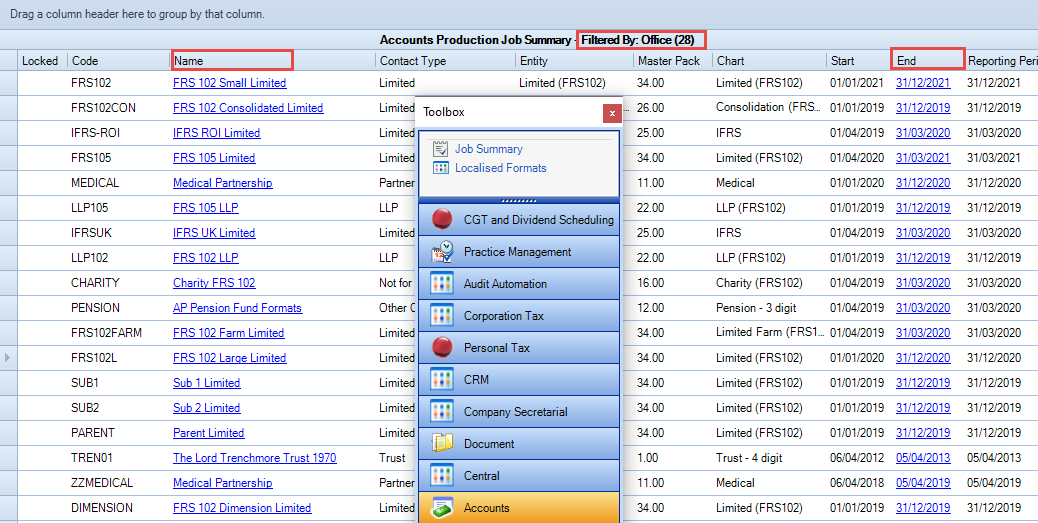Image resolution: width=1038 pixels, height=523 pixels.
Task: Sort by the Code column header
Action: coord(118,61)
